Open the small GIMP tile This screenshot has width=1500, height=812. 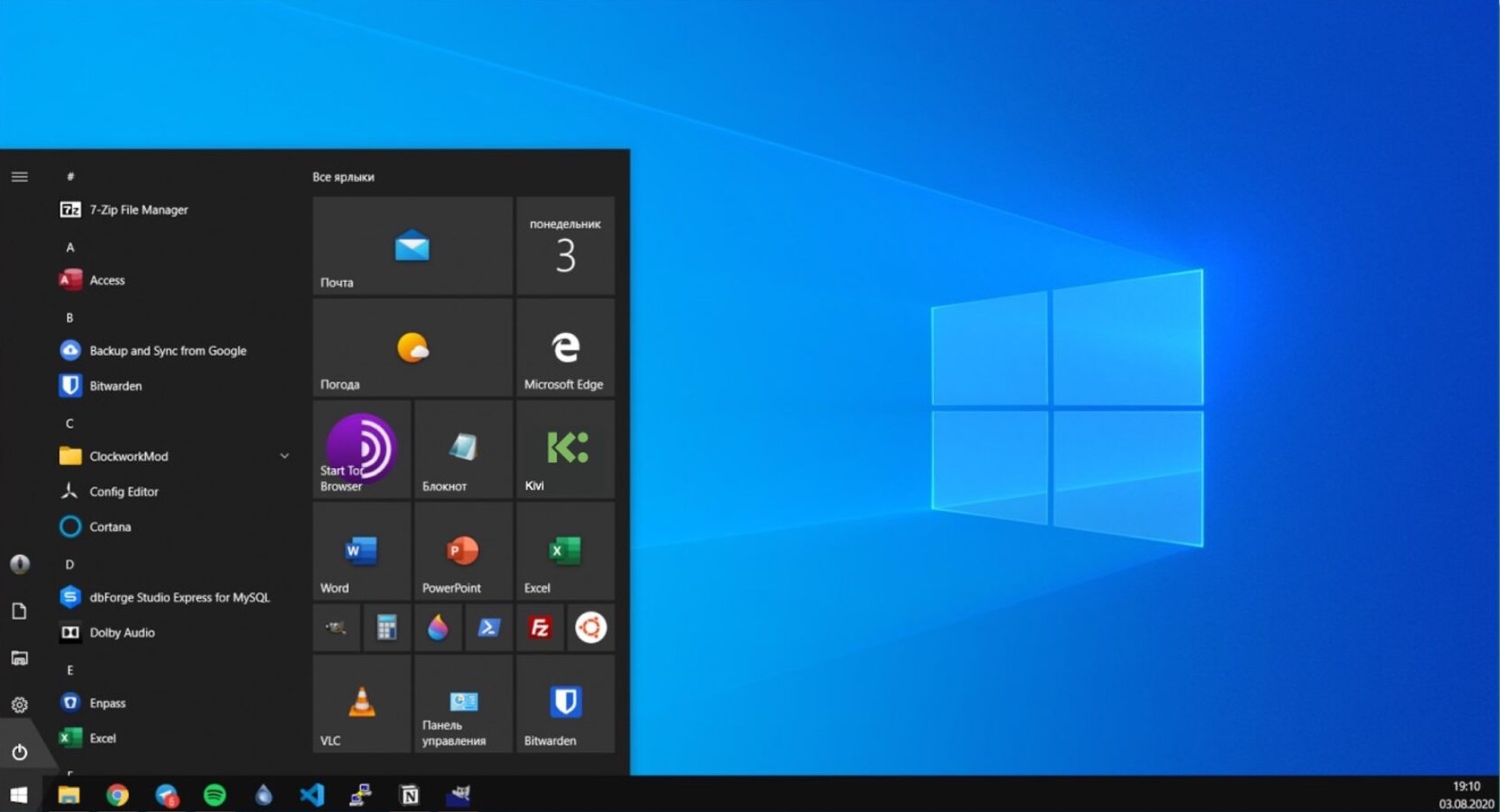337,628
